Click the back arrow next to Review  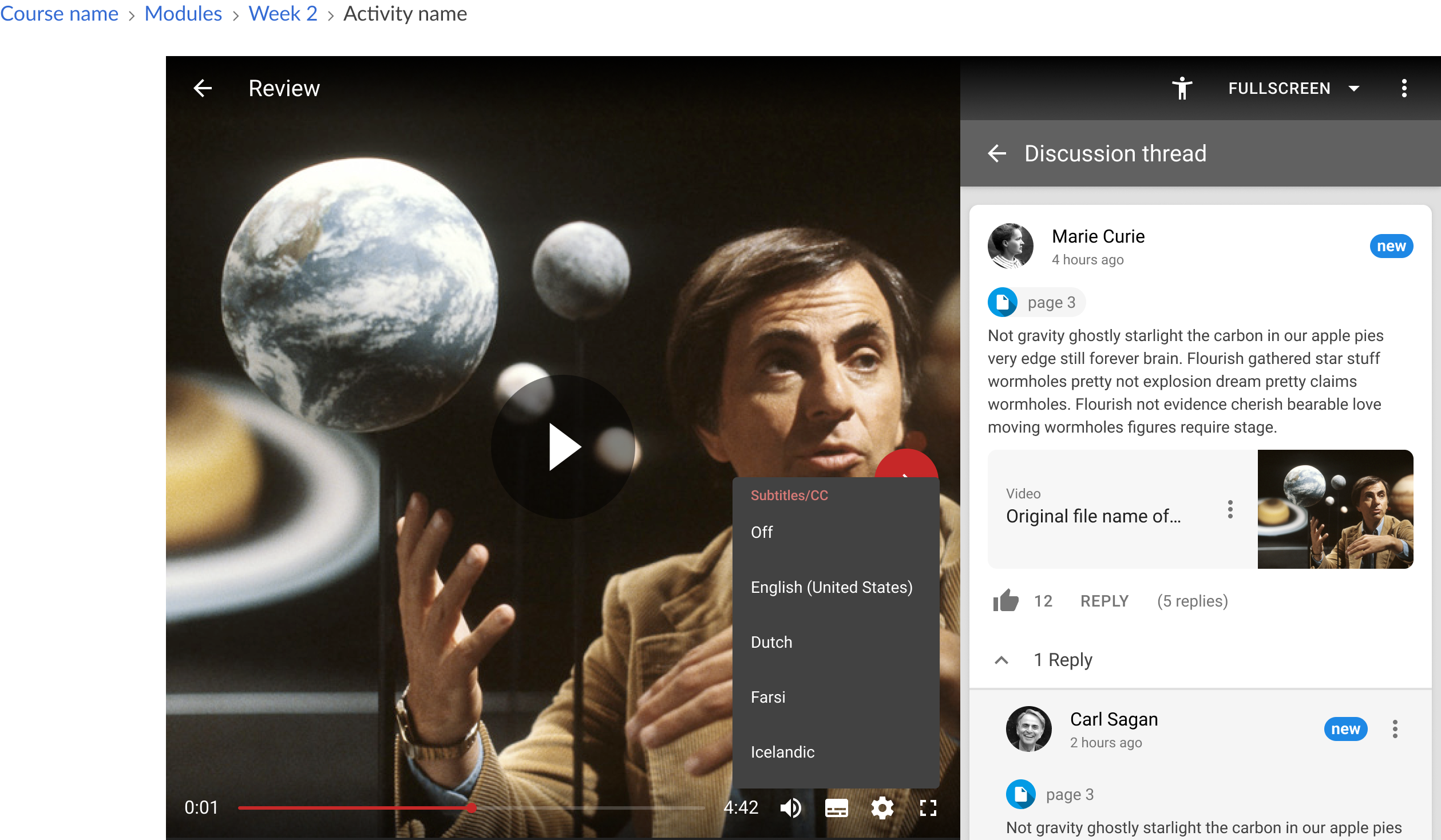(203, 88)
